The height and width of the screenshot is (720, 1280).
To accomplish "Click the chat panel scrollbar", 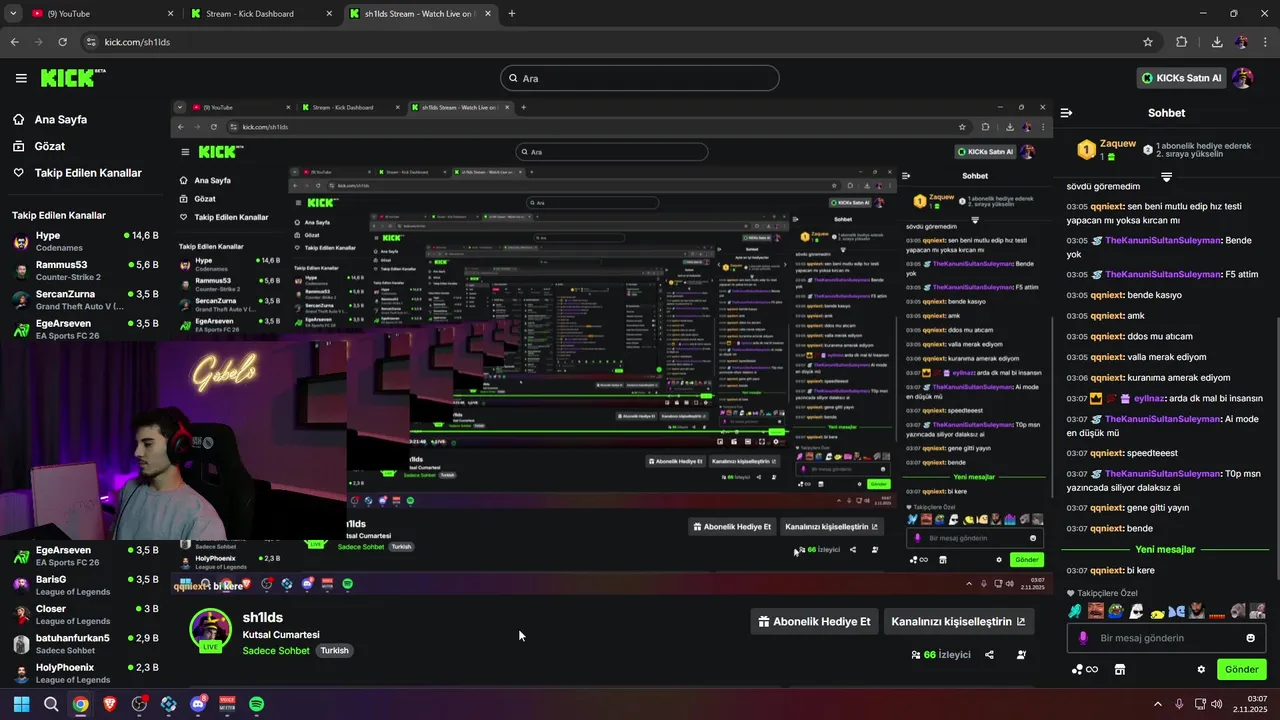I will point(1276,450).
